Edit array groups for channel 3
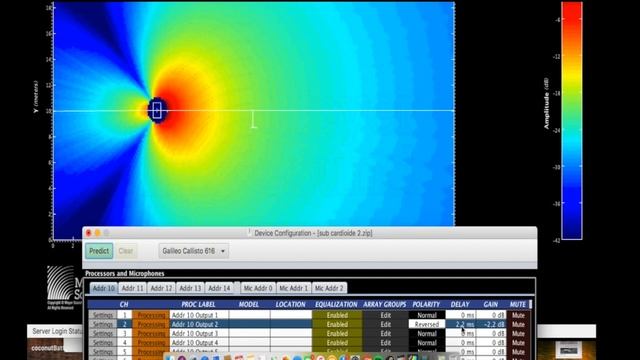Viewport: 640px width, 360px height. pyautogui.click(x=385, y=333)
